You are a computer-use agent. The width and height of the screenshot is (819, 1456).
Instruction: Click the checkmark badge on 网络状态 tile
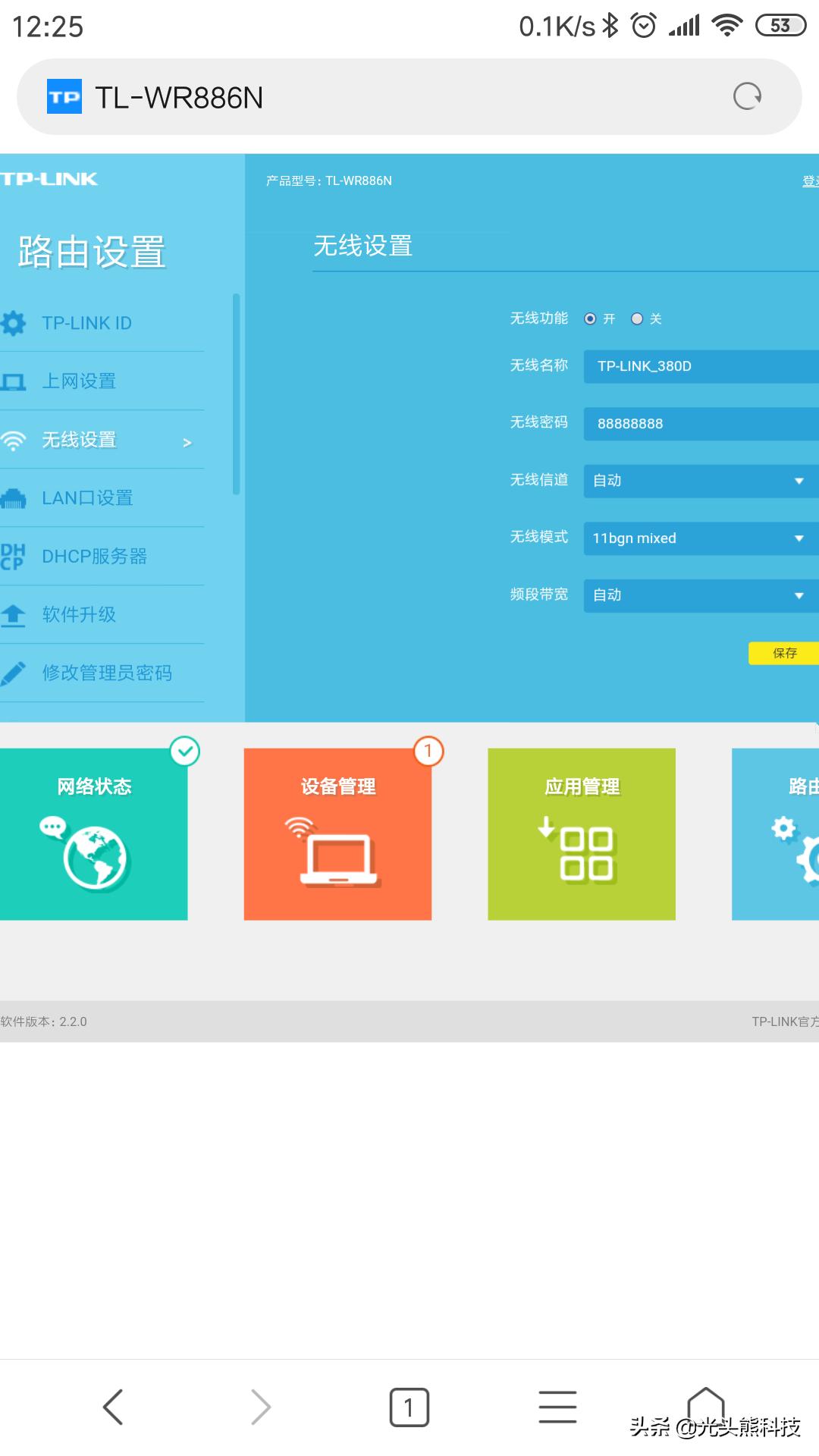tap(185, 752)
